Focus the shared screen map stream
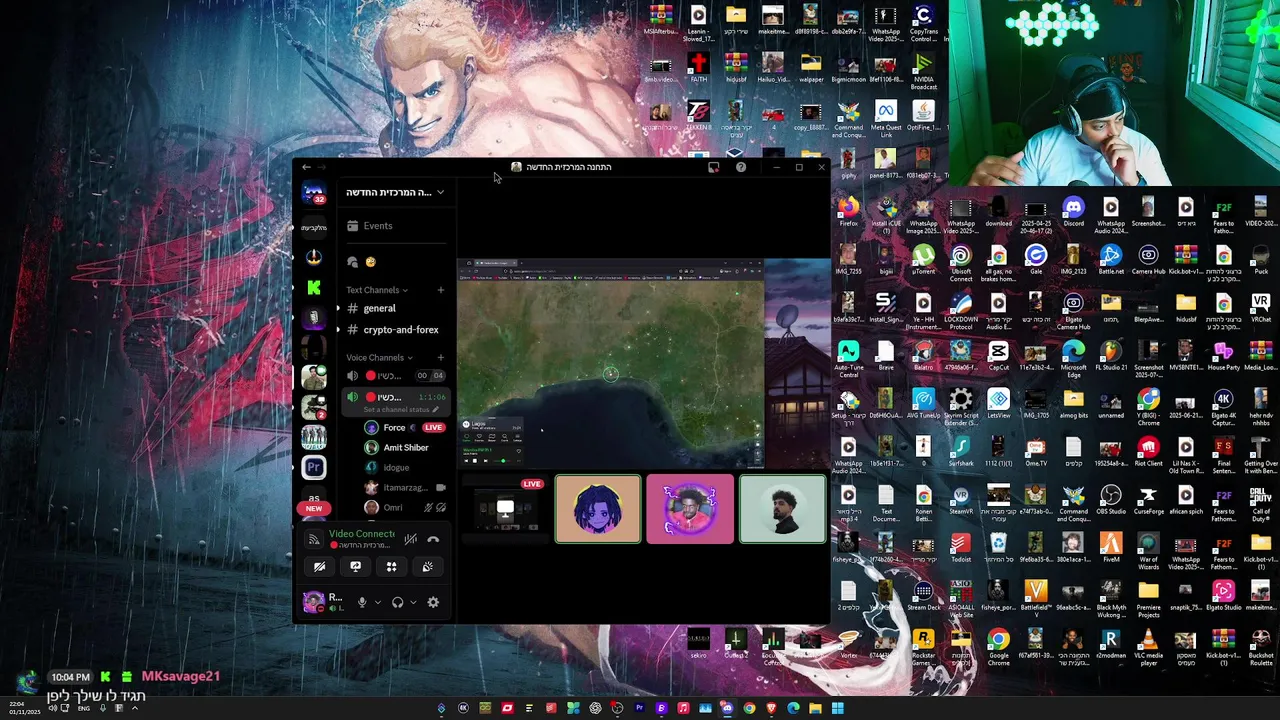Viewport: 1280px width, 720px height. (x=611, y=364)
